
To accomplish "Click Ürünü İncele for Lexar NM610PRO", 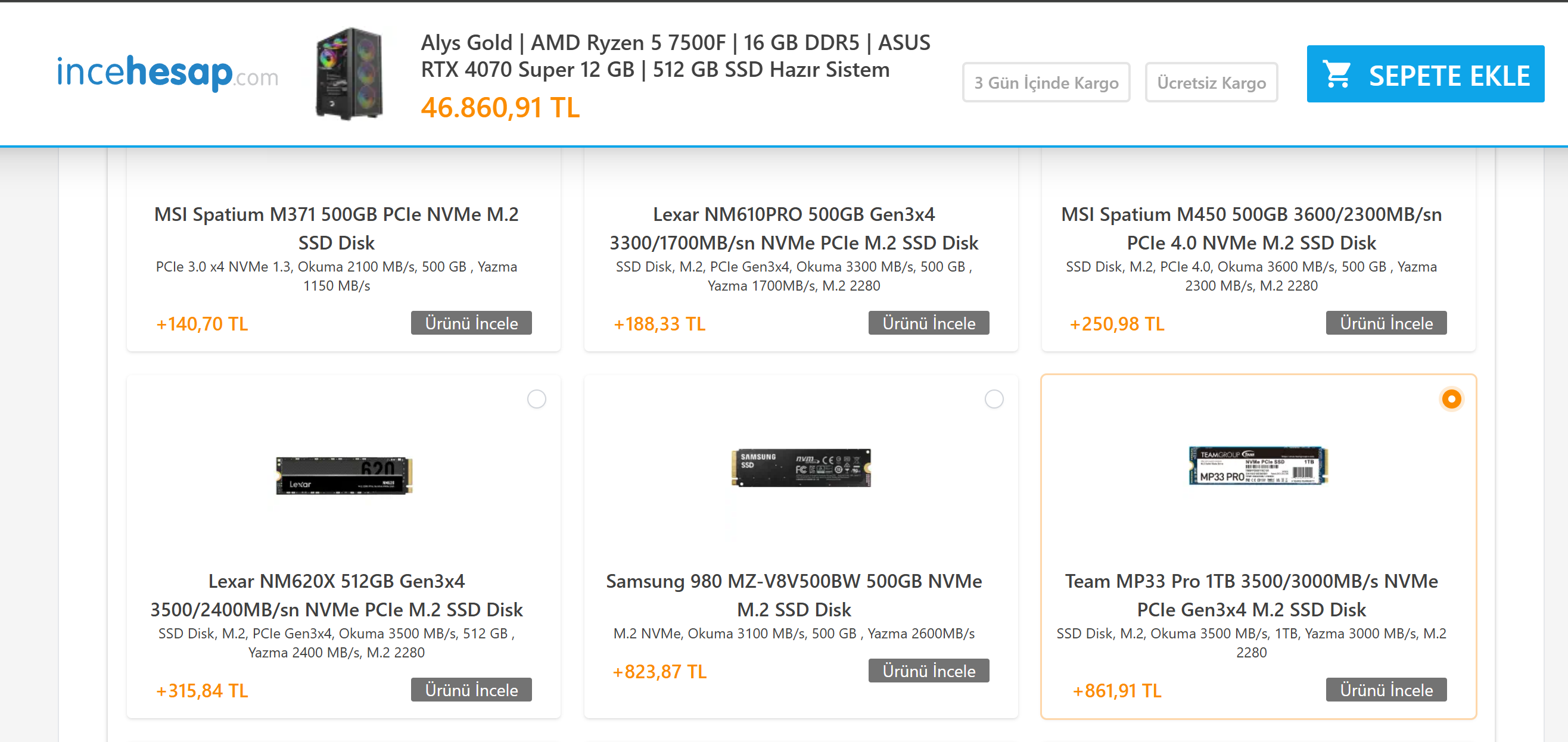I will pyautogui.click(x=928, y=323).
